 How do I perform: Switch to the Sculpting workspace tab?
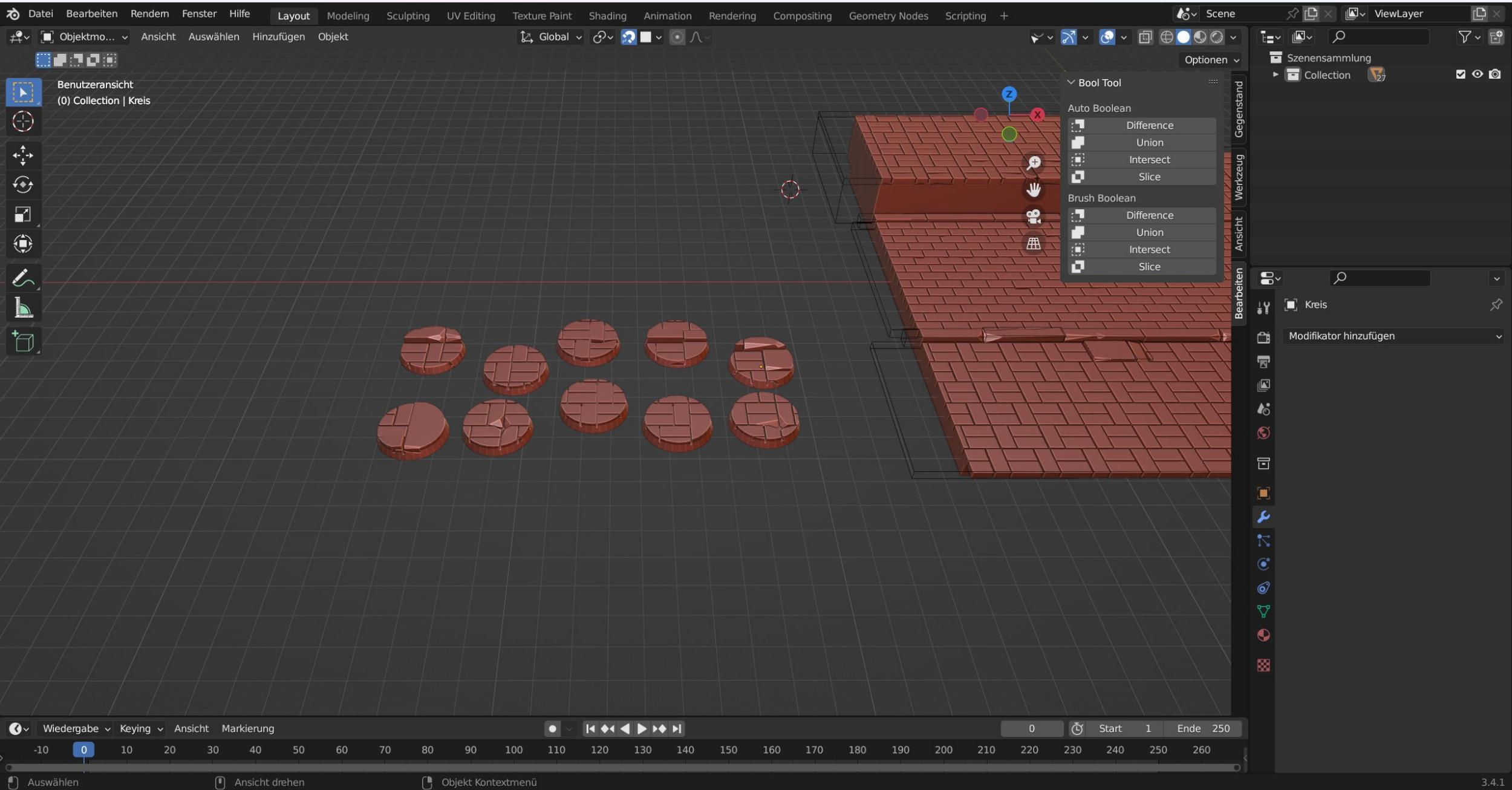[408, 16]
